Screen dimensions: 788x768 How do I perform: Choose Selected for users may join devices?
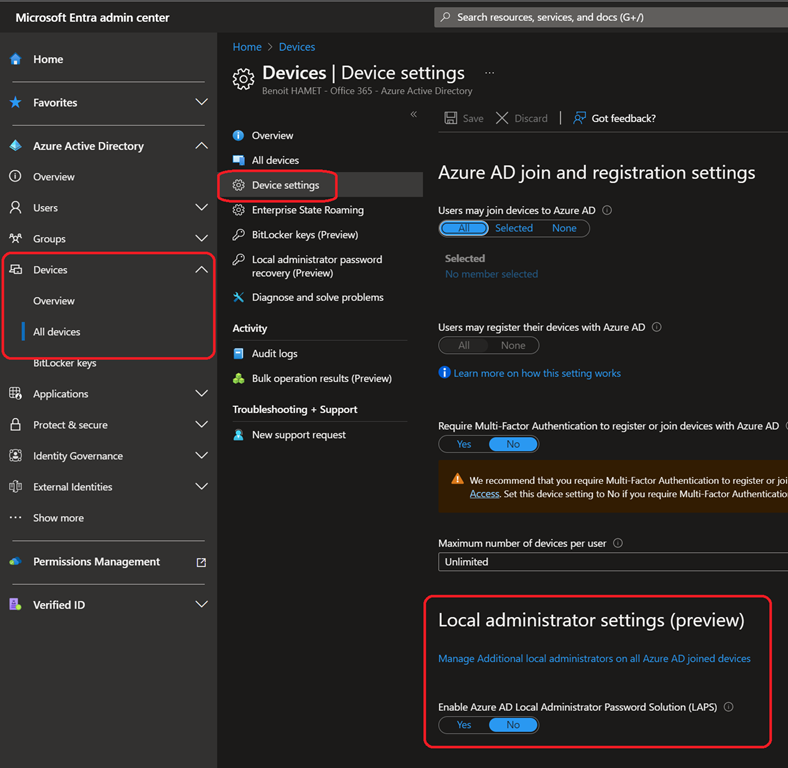pos(514,228)
